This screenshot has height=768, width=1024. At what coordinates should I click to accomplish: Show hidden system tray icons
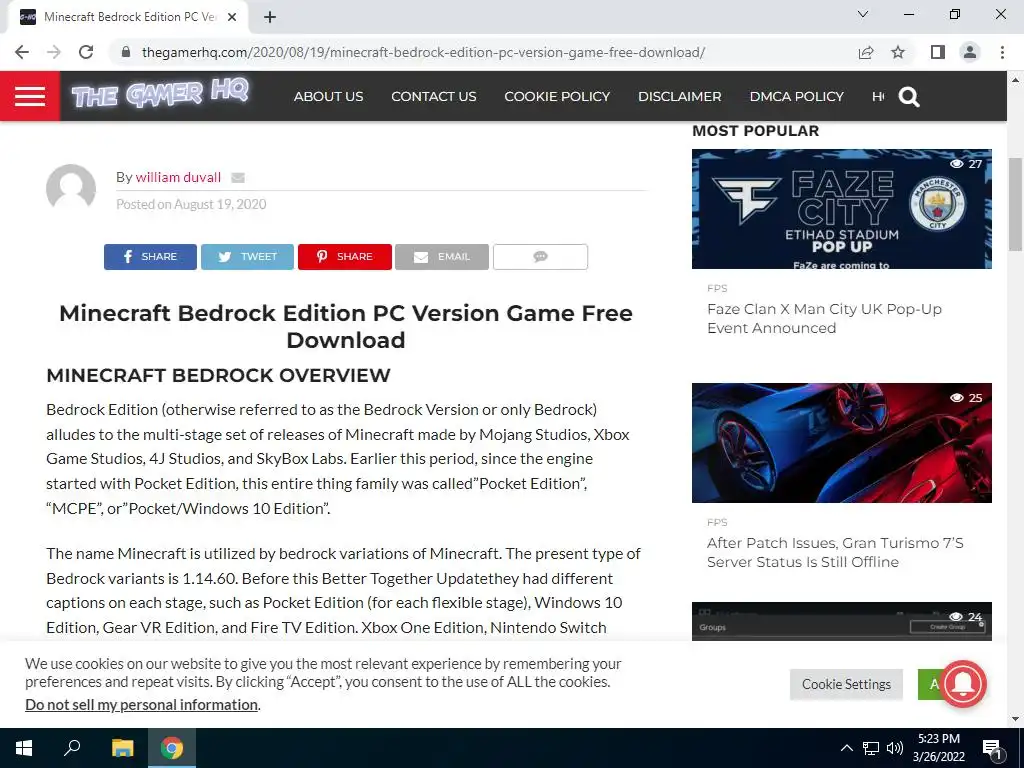pos(846,748)
